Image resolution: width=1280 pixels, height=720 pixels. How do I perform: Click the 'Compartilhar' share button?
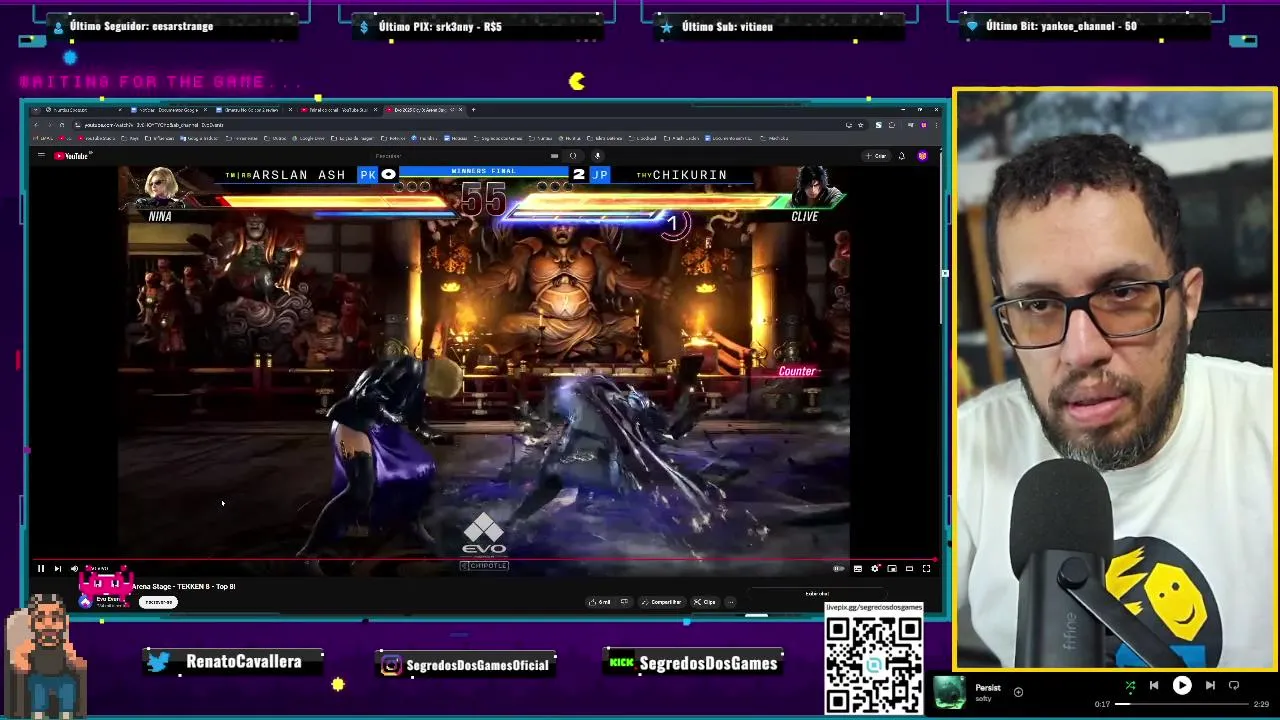pos(662,602)
